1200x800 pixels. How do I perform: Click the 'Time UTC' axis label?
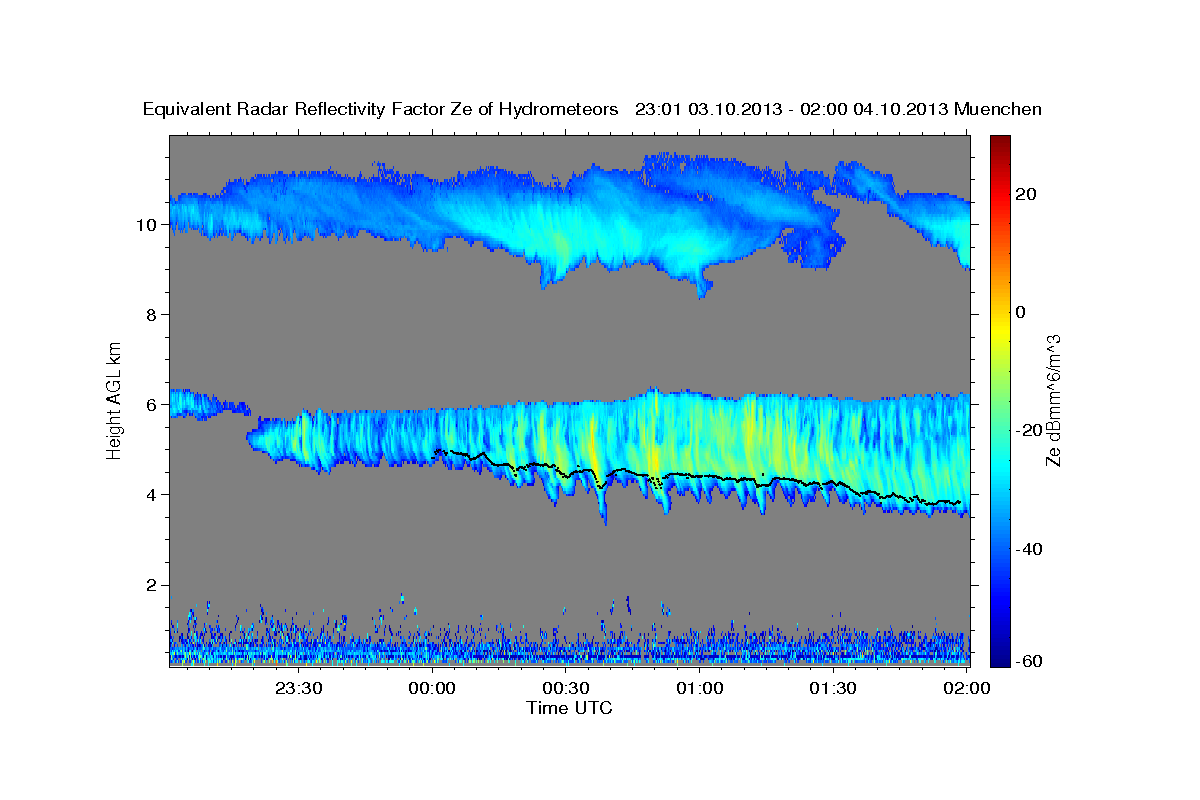point(569,708)
